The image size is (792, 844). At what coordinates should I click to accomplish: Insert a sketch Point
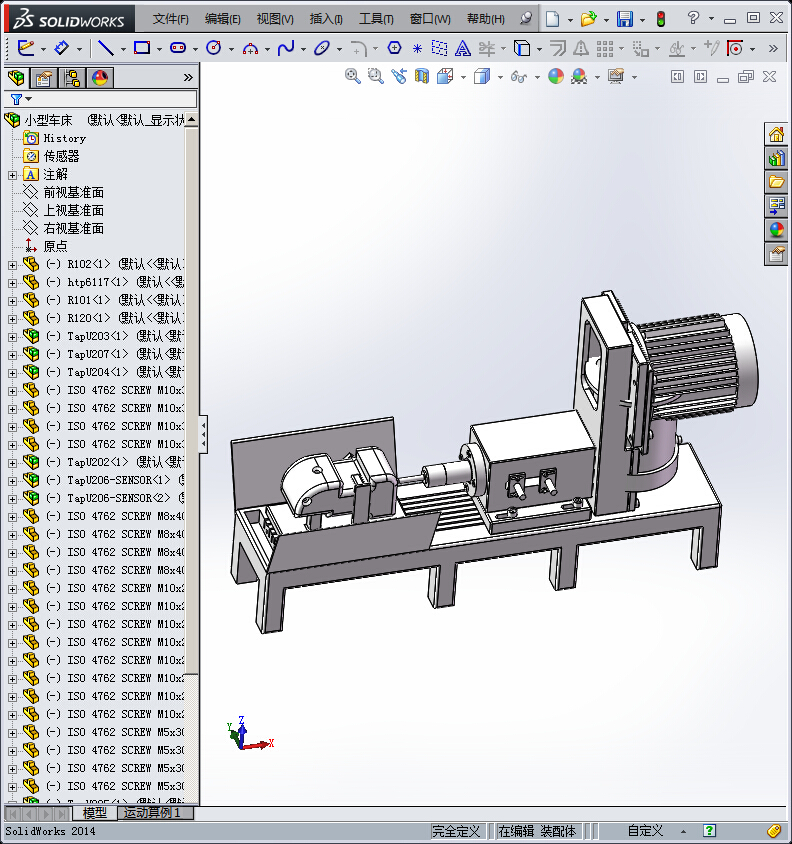click(417, 49)
